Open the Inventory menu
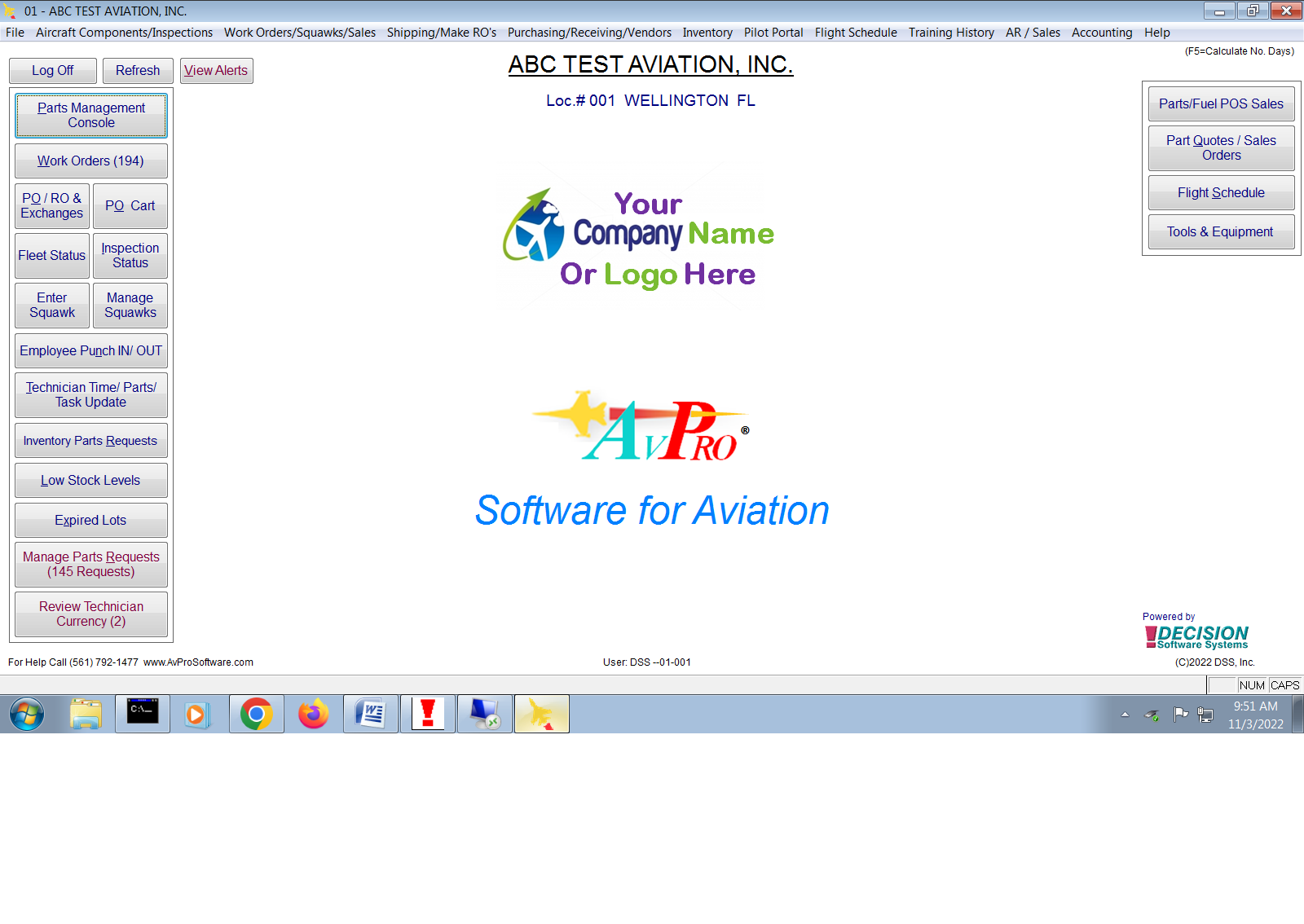1304x924 pixels. [707, 33]
